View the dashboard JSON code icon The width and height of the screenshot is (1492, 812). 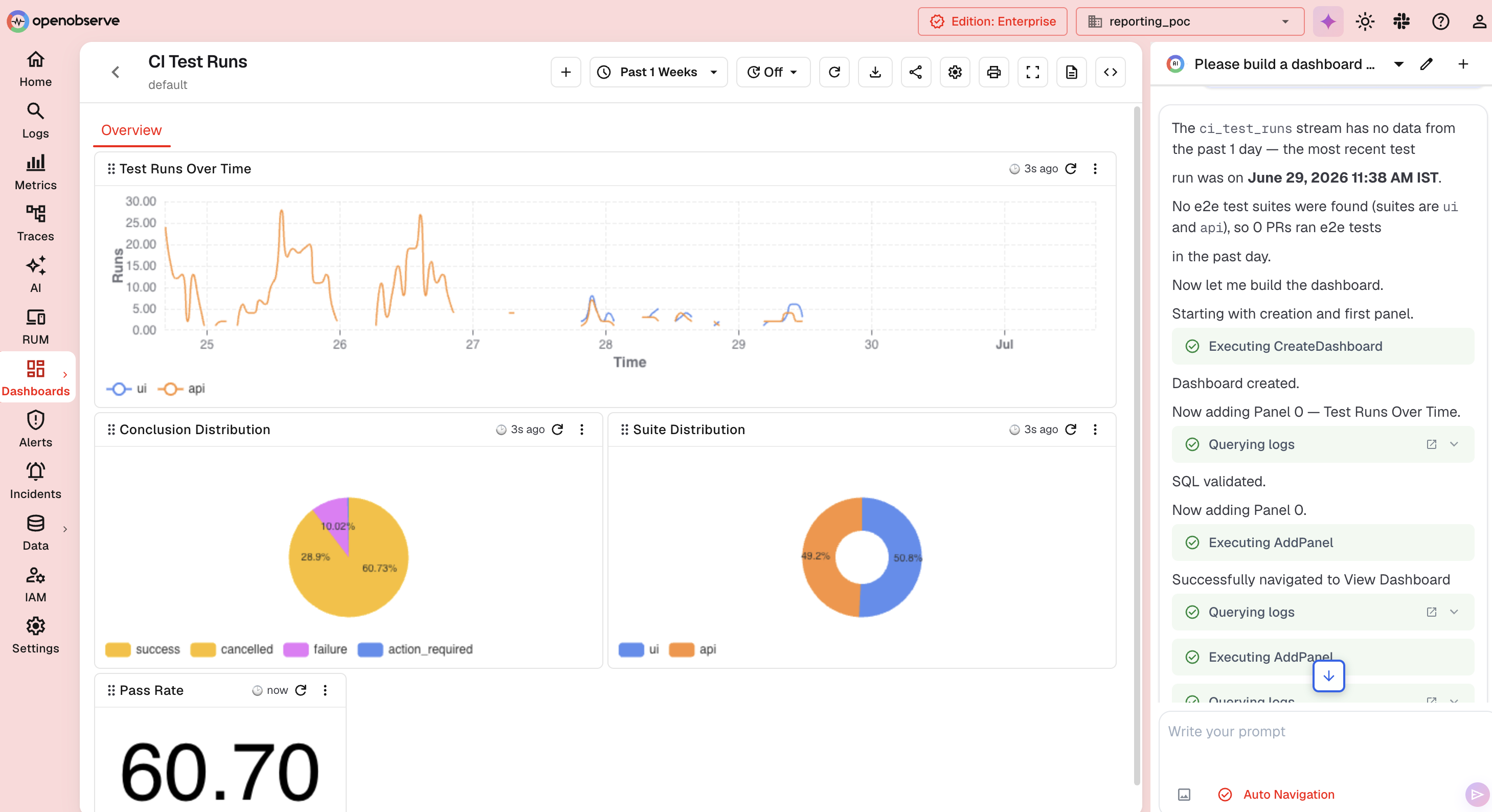(1111, 72)
